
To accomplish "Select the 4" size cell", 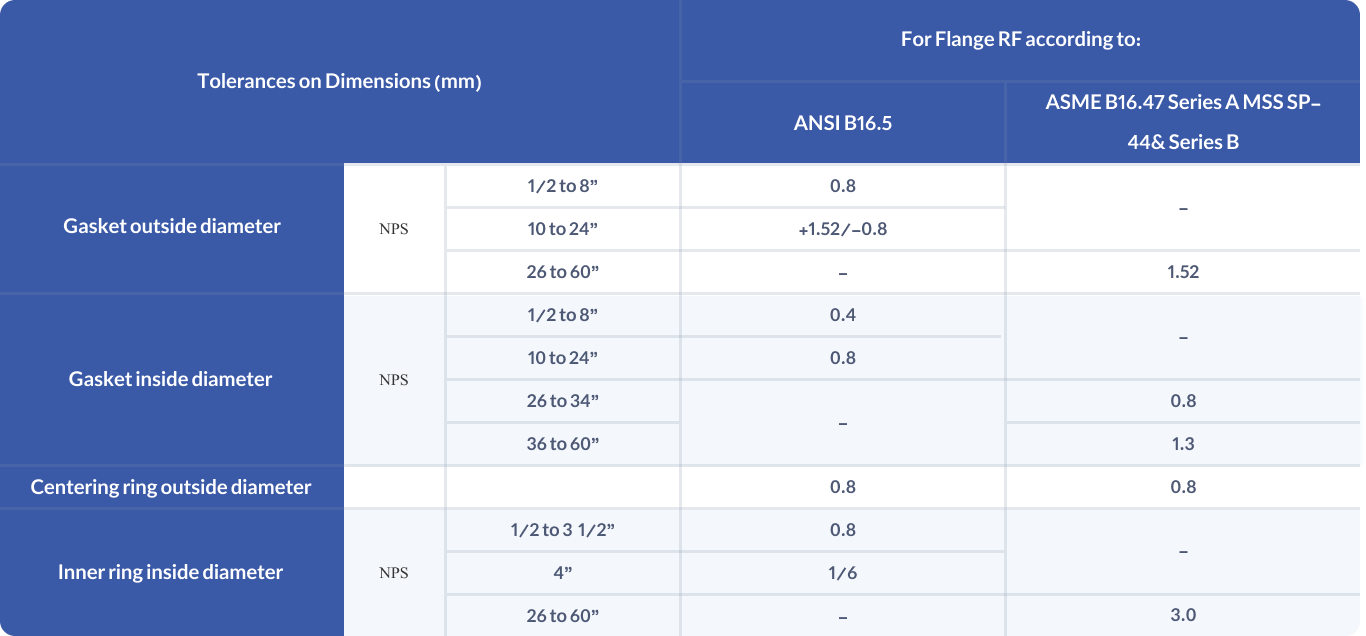I will [562, 573].
